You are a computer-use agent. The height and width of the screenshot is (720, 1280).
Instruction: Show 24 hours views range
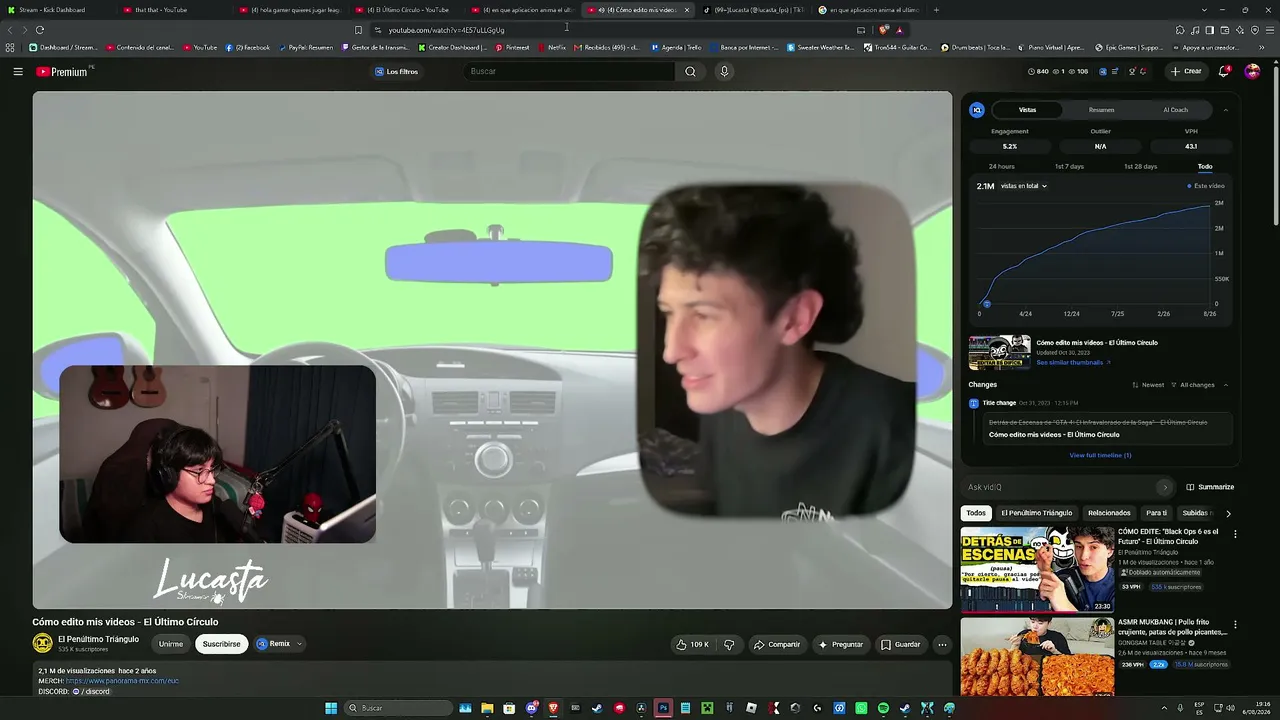[x=1001, y=166]
